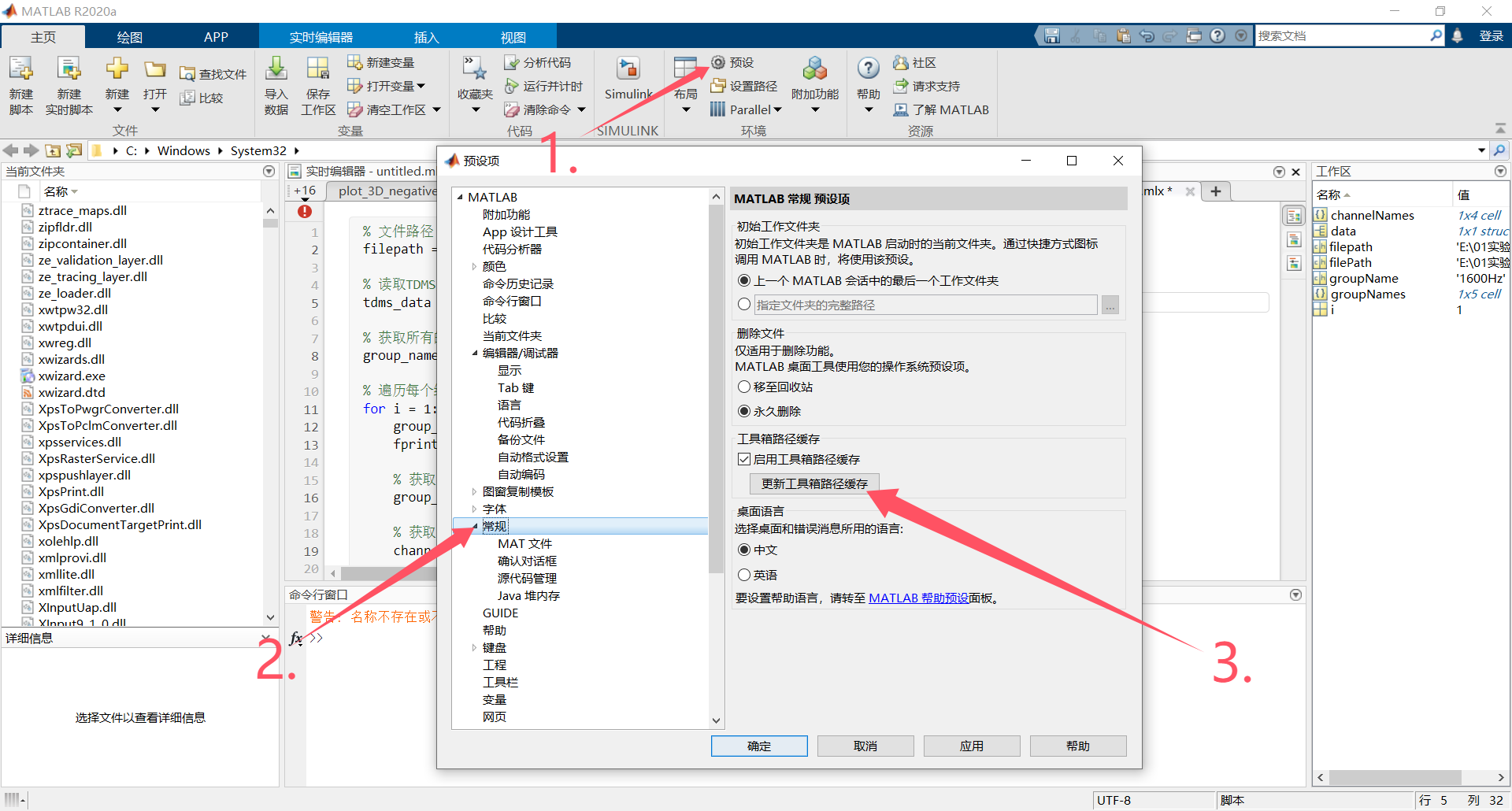Expand the Keyboard (键盘) tree node
1512x811 pixels.
click(474, 647)
